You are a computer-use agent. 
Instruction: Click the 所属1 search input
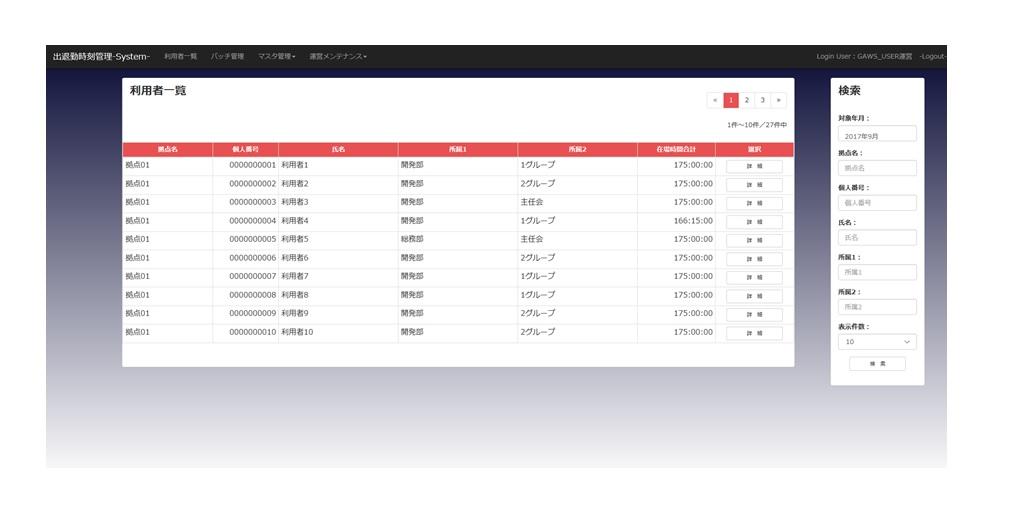coord(877,272)
